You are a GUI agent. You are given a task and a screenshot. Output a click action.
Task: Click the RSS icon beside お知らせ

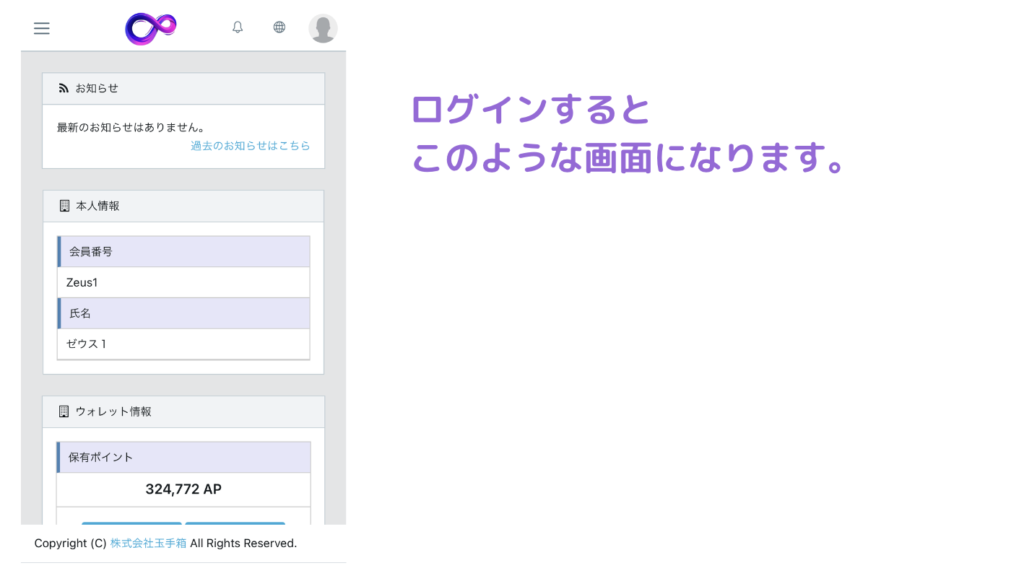[x=64, y=88]
